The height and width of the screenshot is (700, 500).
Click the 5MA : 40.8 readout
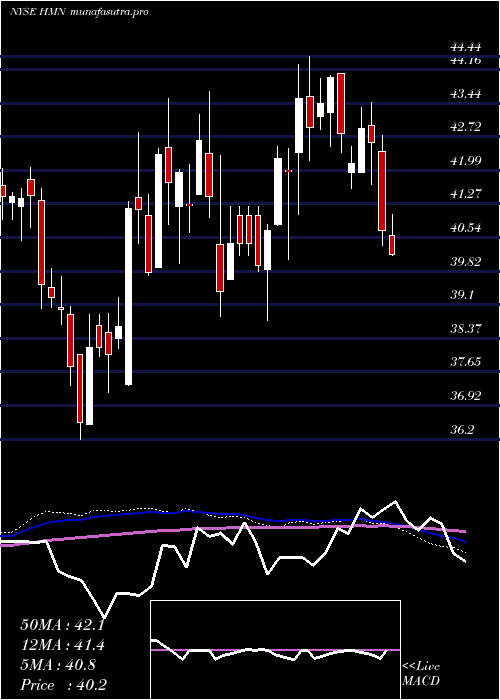(x=58, y=665)
